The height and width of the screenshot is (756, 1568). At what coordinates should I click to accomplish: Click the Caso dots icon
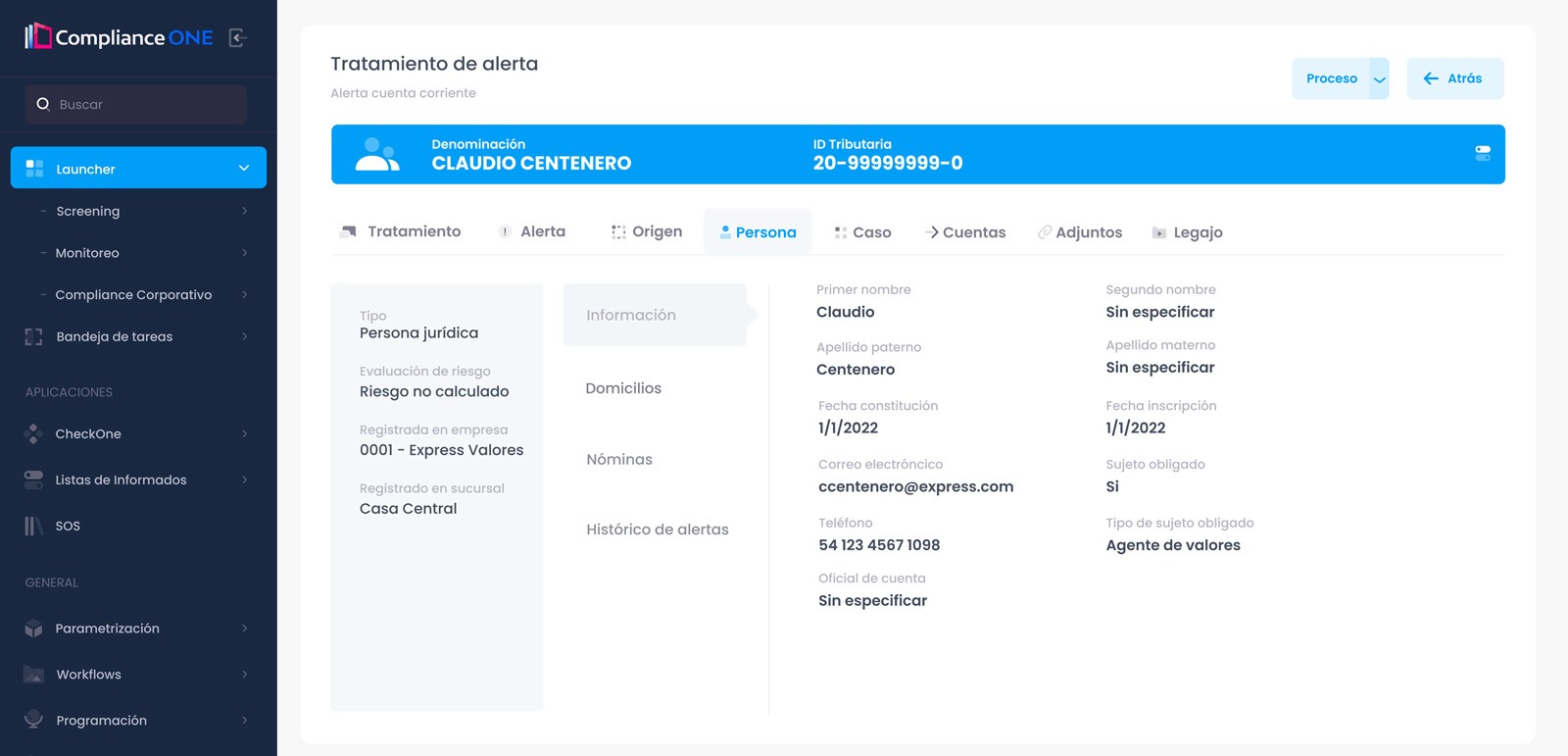[x=841, y=232]
